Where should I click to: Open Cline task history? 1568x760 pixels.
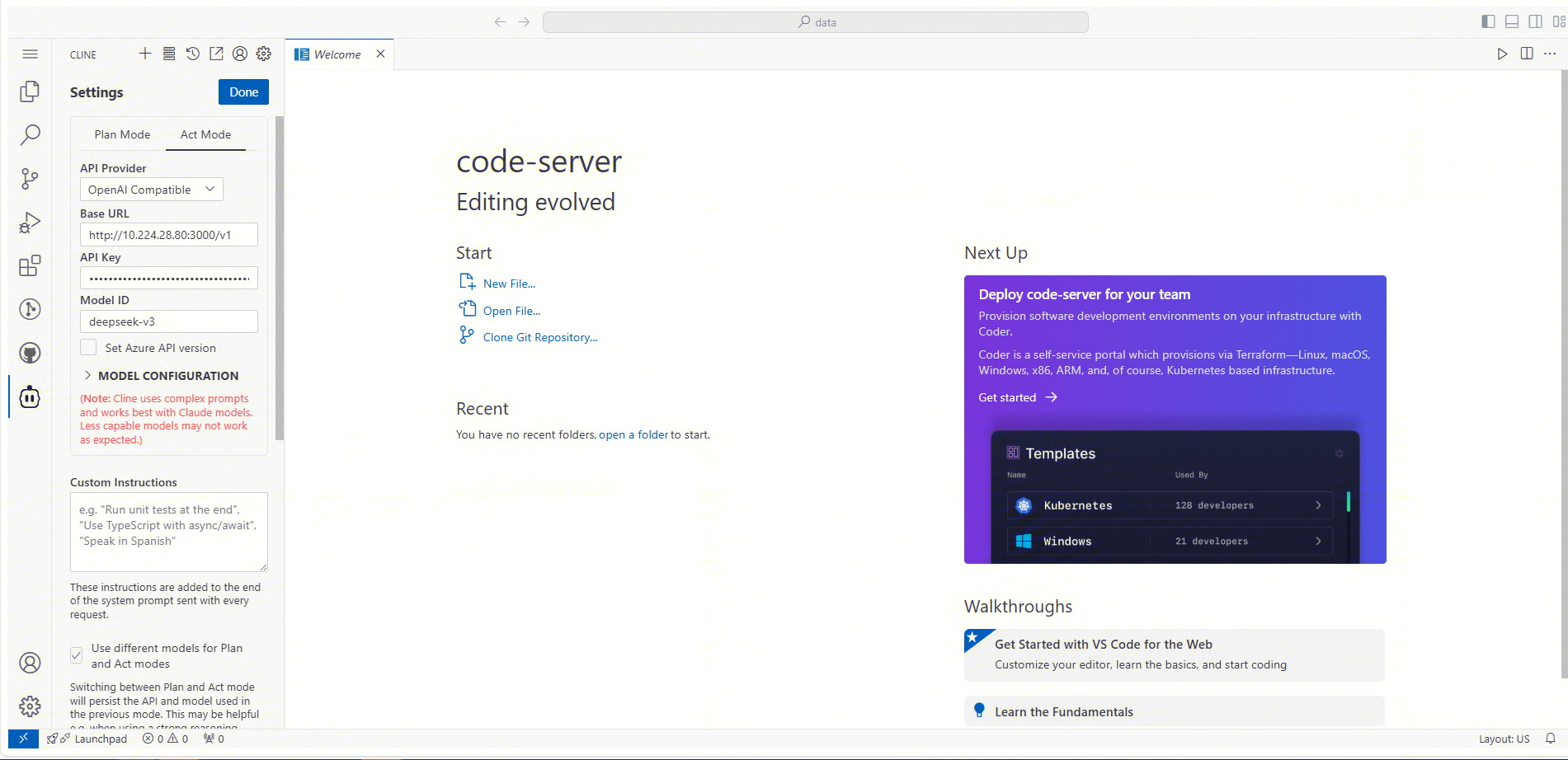click(192, 54)
